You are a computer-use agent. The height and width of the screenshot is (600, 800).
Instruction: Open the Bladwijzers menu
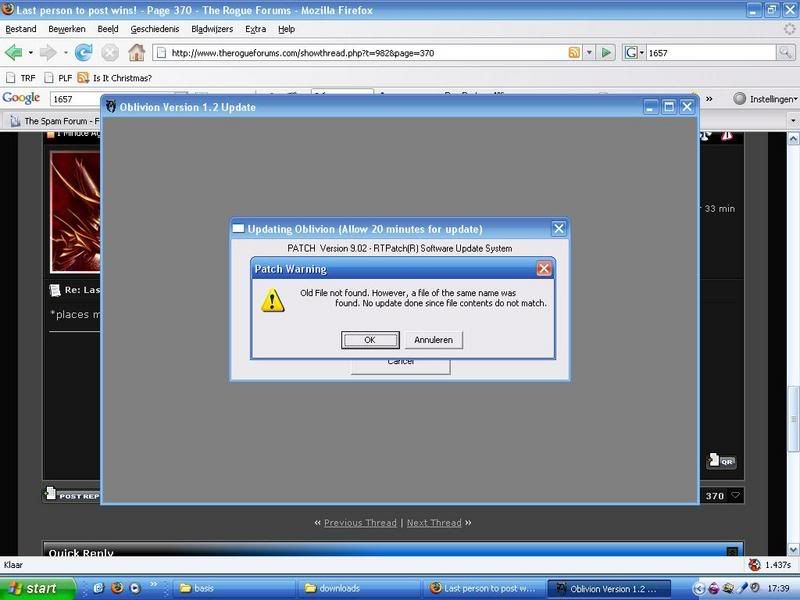pos(212,29)
